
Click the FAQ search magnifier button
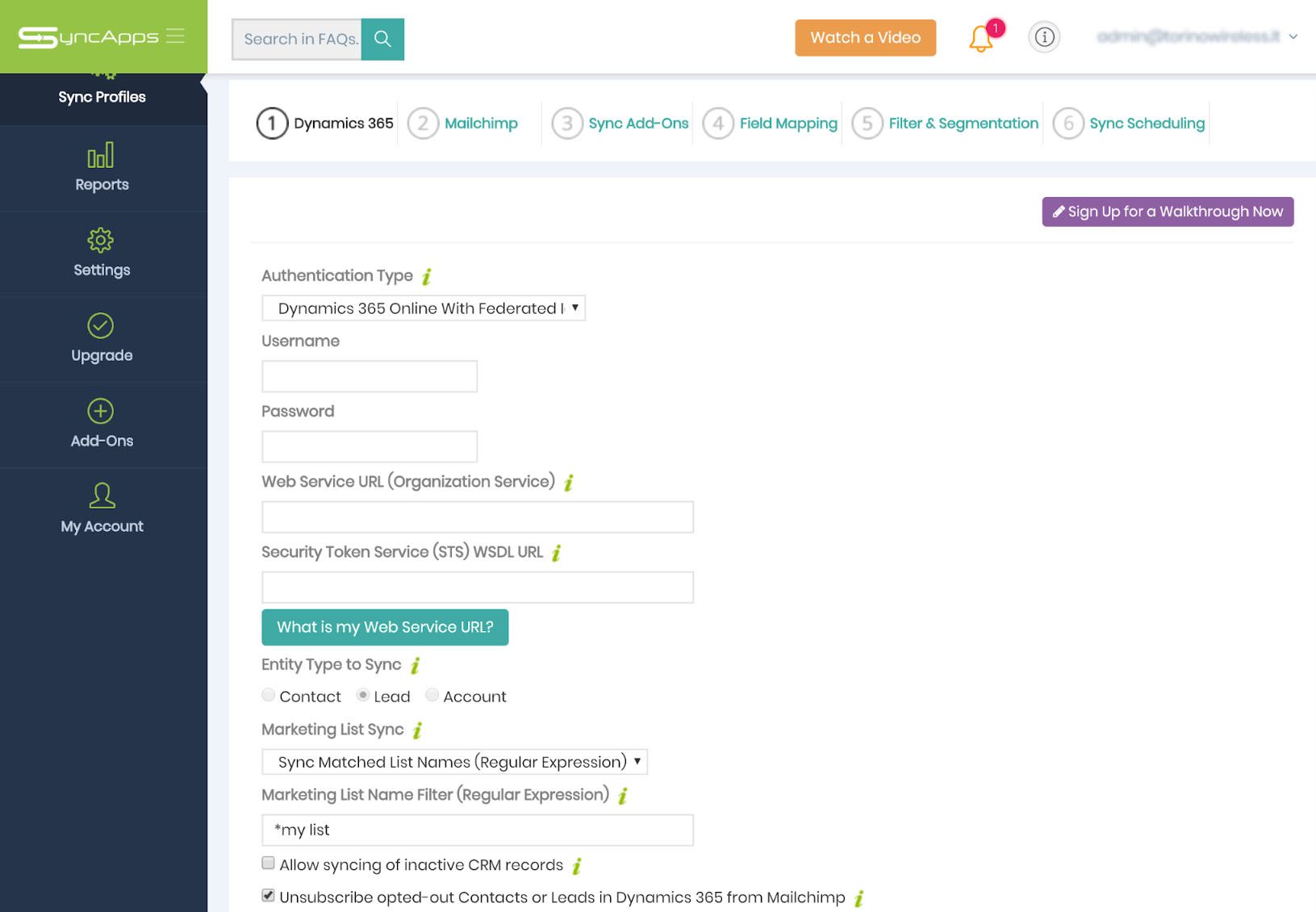[382, 39]
